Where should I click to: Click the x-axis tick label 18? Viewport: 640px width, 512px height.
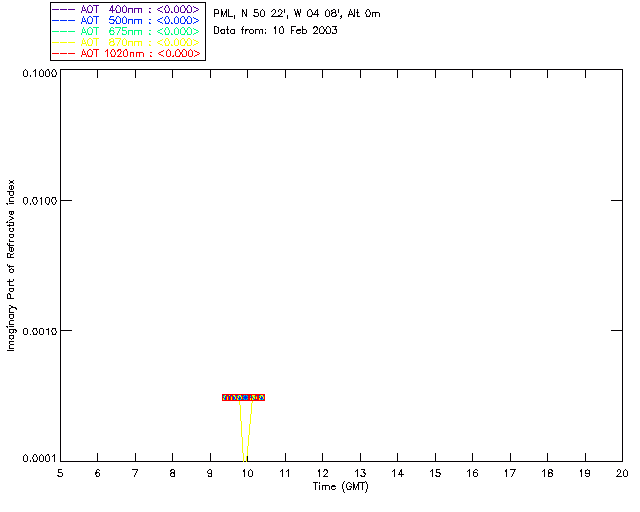pos(547,473)
